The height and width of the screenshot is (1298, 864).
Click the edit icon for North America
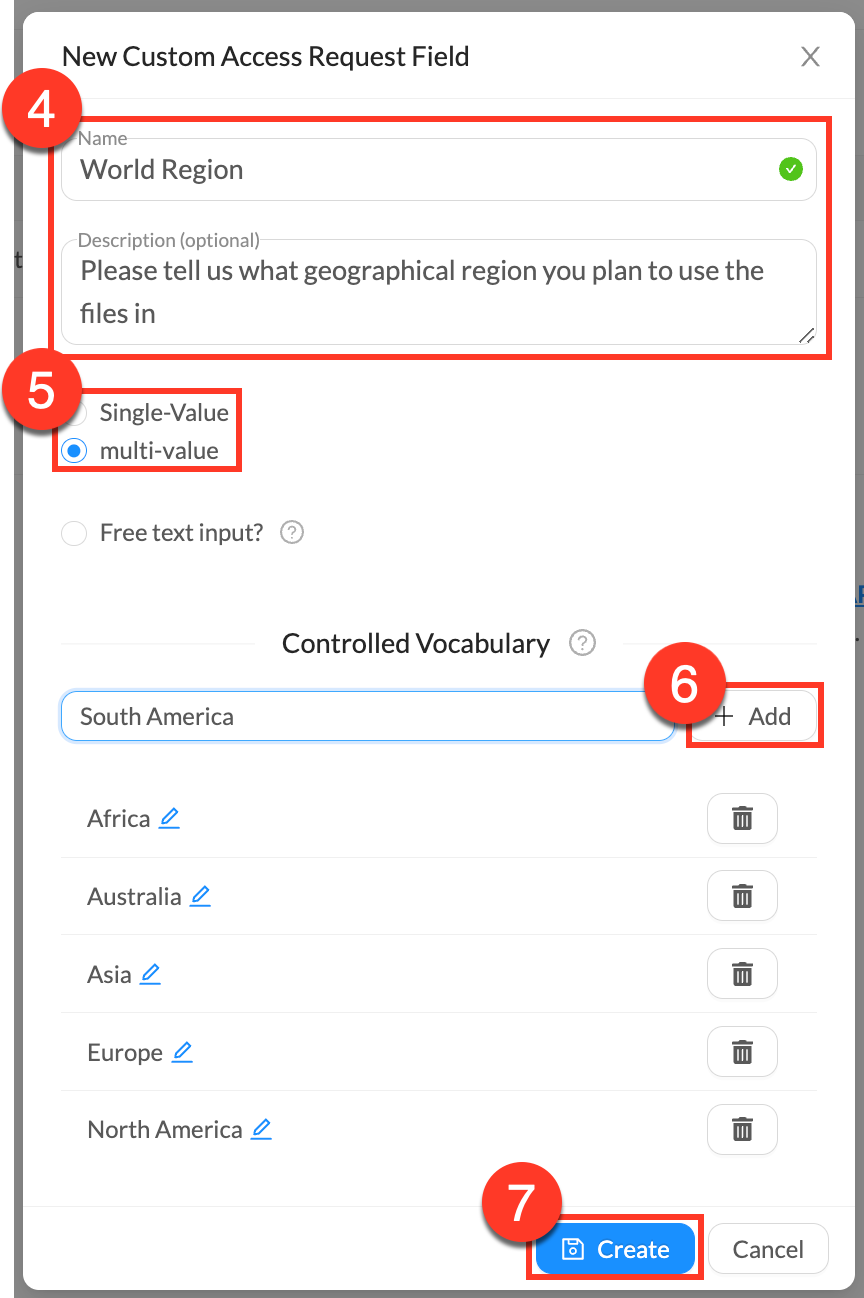pos(261,1130)
